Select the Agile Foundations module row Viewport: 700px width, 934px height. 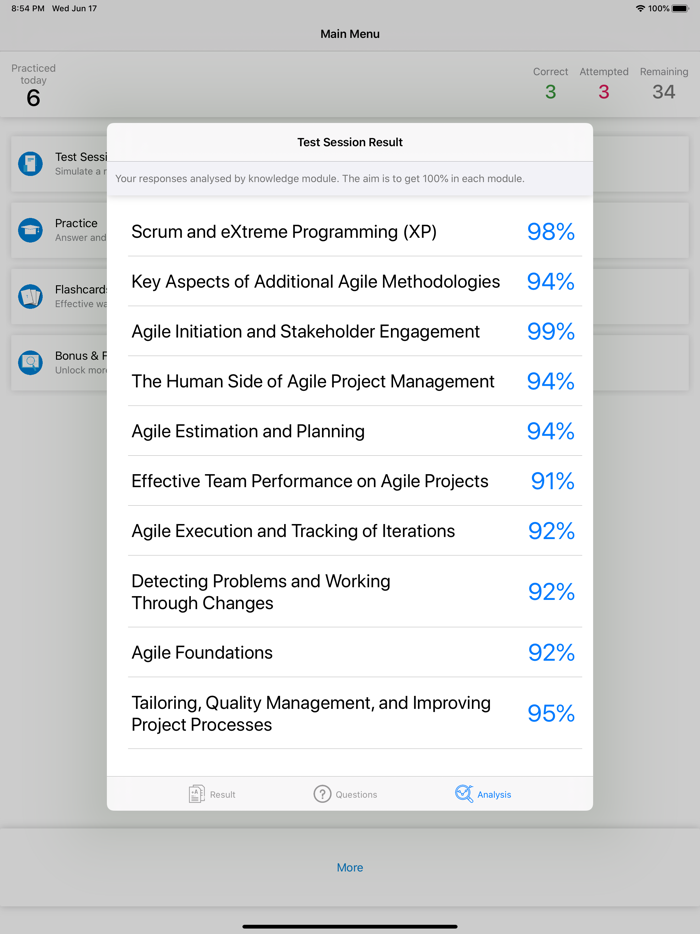pyautogui.click(x=350, y=652)
